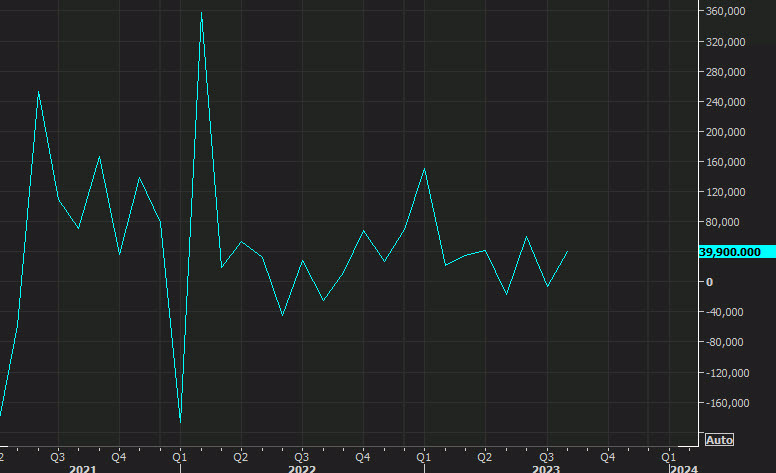The height and width of the screenshot is (473, 776).
Task: Click the 360,000 y-axis label
Action: [728, 11]
